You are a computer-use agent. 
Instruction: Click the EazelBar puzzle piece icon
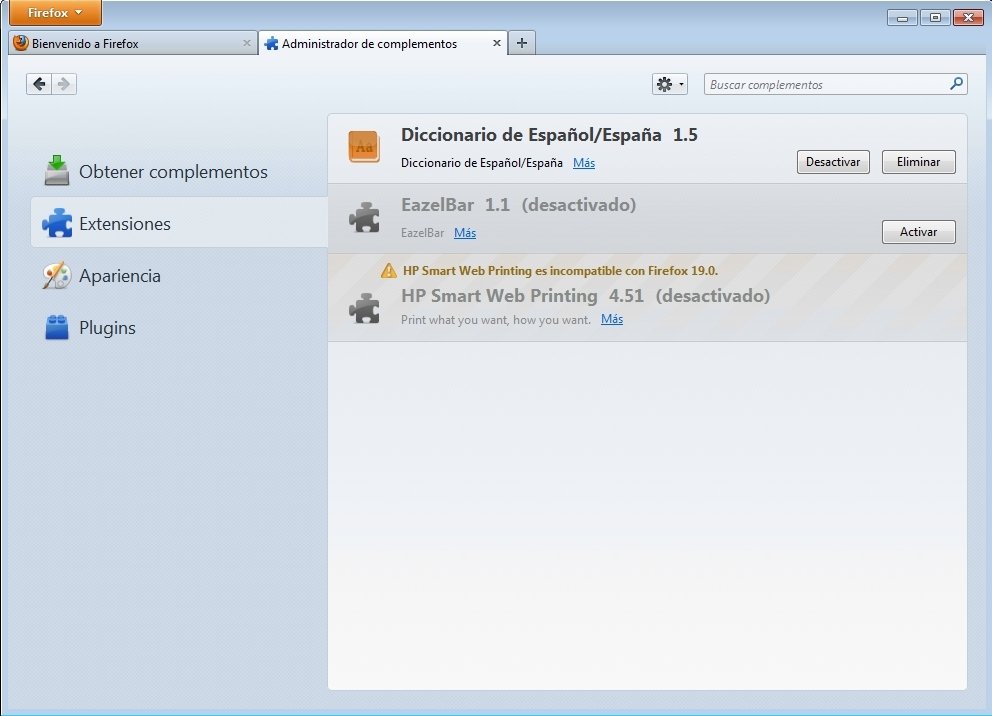(364, 217)
